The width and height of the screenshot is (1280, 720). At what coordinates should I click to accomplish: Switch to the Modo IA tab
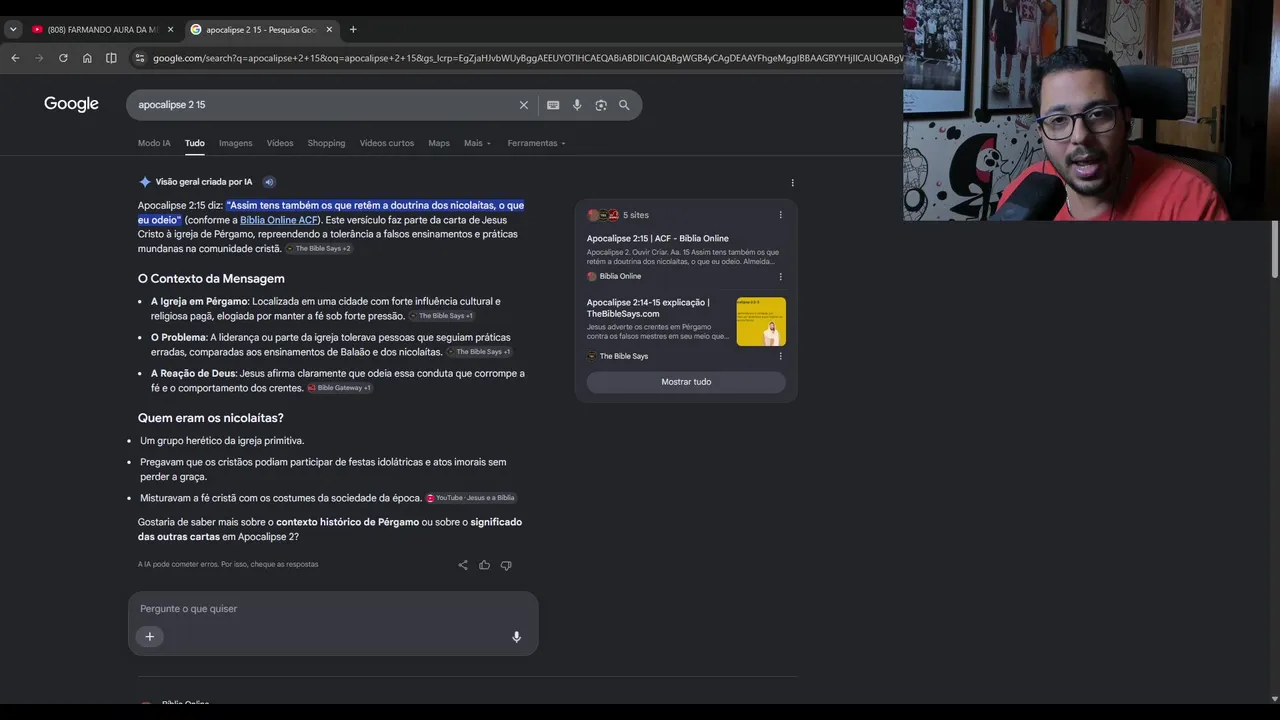coord(154,143)
